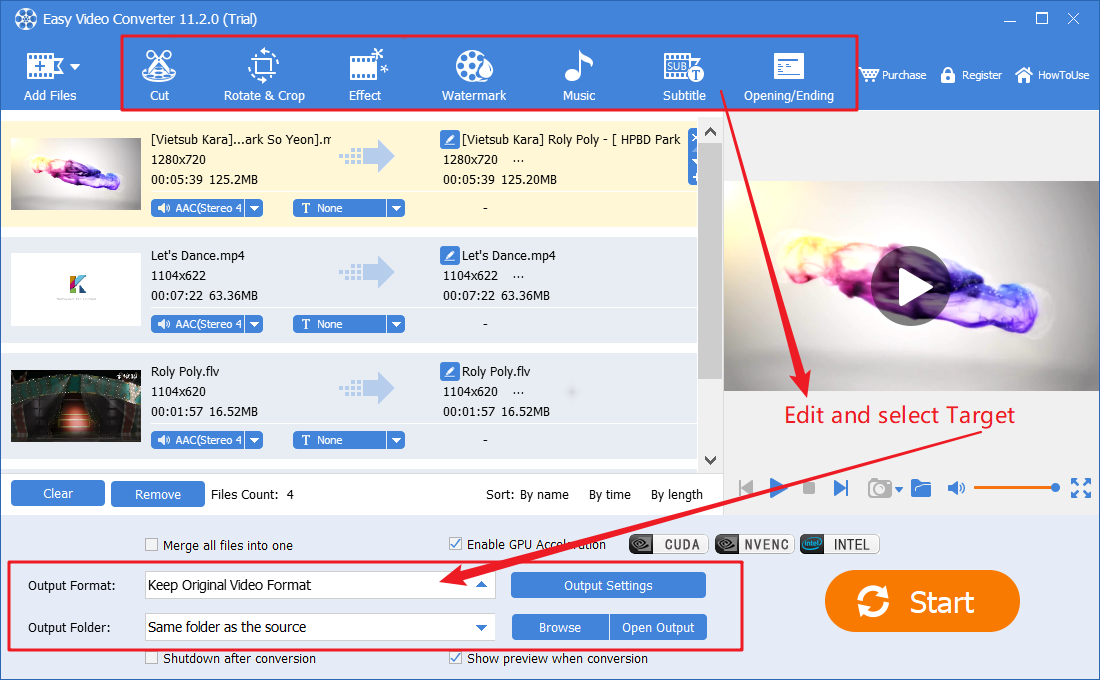Sort files By time
The height and width of the screenshot is (680, 1100).
(610, 495)
